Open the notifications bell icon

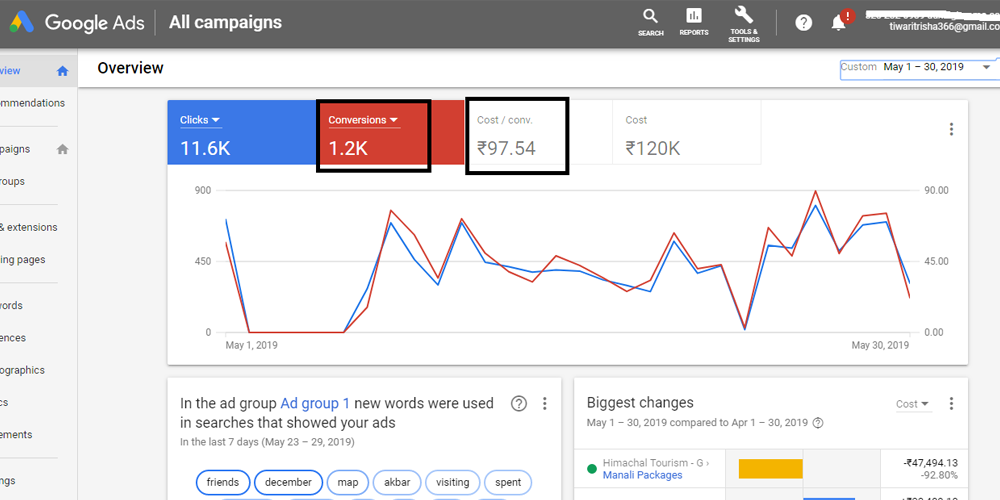coord(838,23)
